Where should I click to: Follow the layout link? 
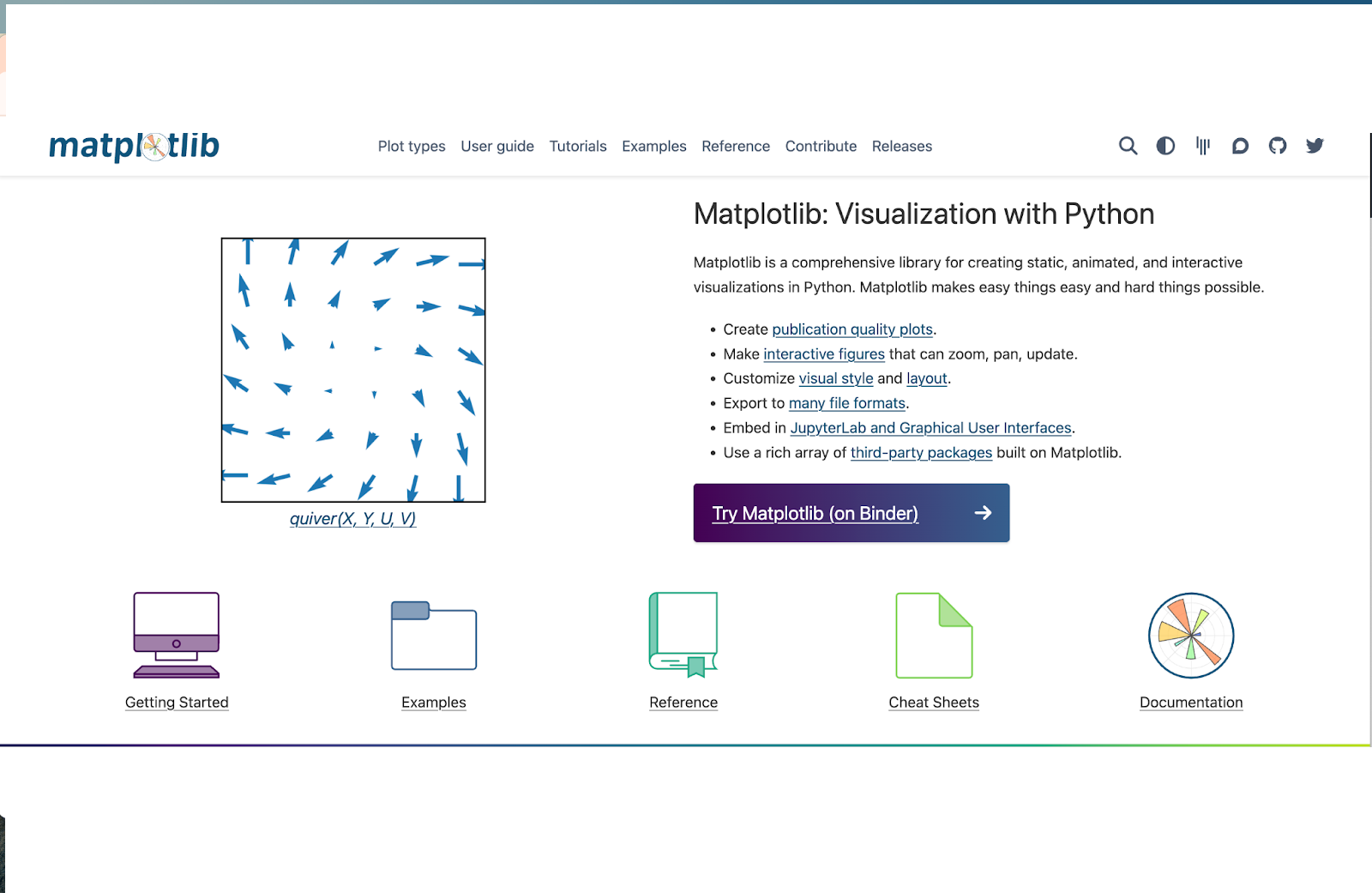(x=927, y=378)
